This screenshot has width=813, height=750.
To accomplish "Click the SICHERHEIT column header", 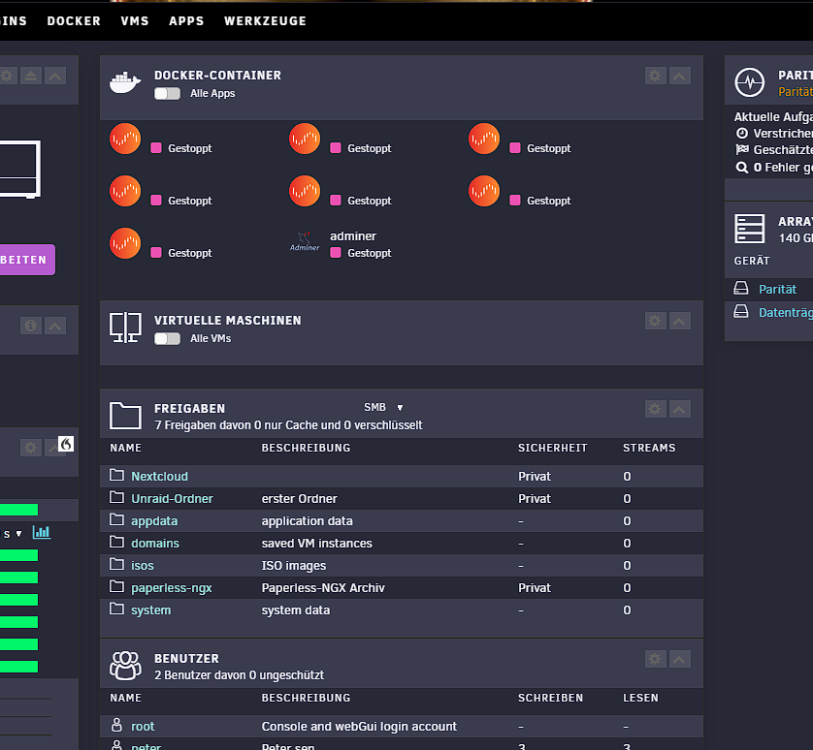I will 552,448.
